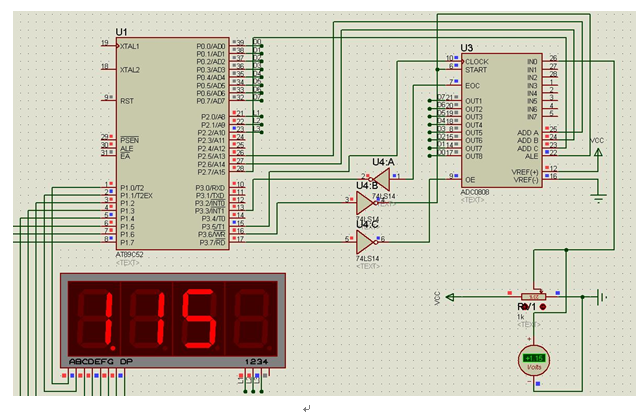The width and height of the screenshot is (644, 415).
Task: Click the wire junction dot at START pin
Action: pyautogui.click(x=437, y=70)
